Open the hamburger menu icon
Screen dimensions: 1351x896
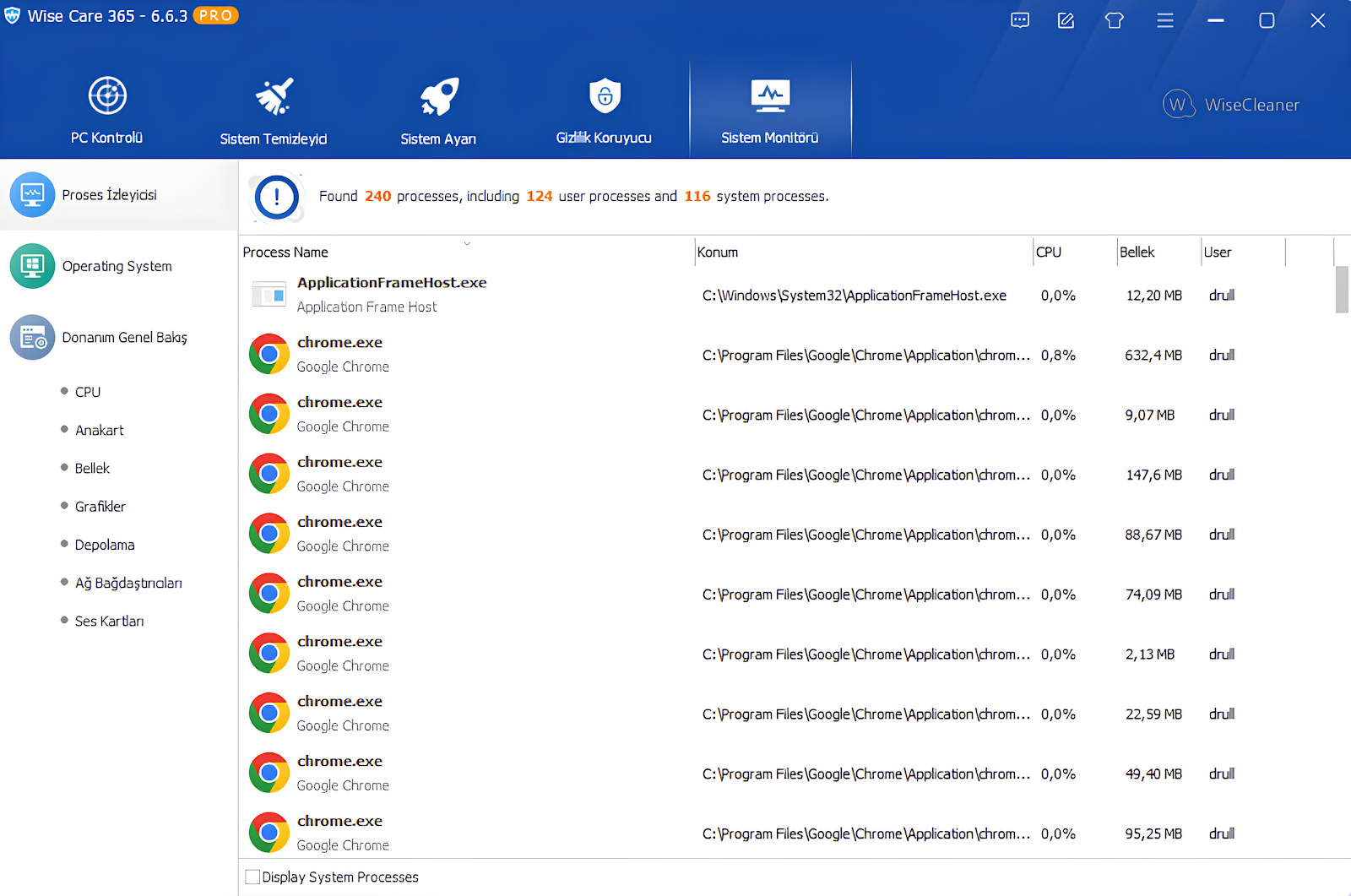tap(1165, 20)
